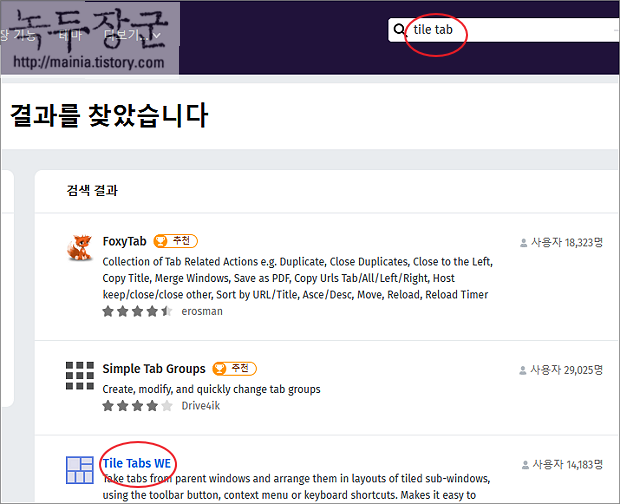Viewport: 620px width, 504px height.
Task: Open the Simple Tab Groups title
Action: 154,369
